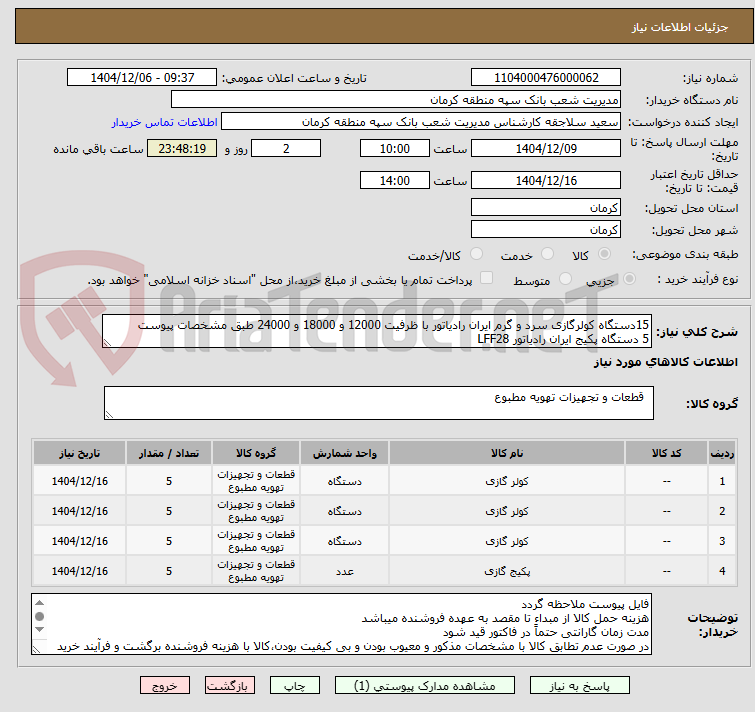Click the خروج exit button
This screenshot has height=712, width=755.
[165, 686]
